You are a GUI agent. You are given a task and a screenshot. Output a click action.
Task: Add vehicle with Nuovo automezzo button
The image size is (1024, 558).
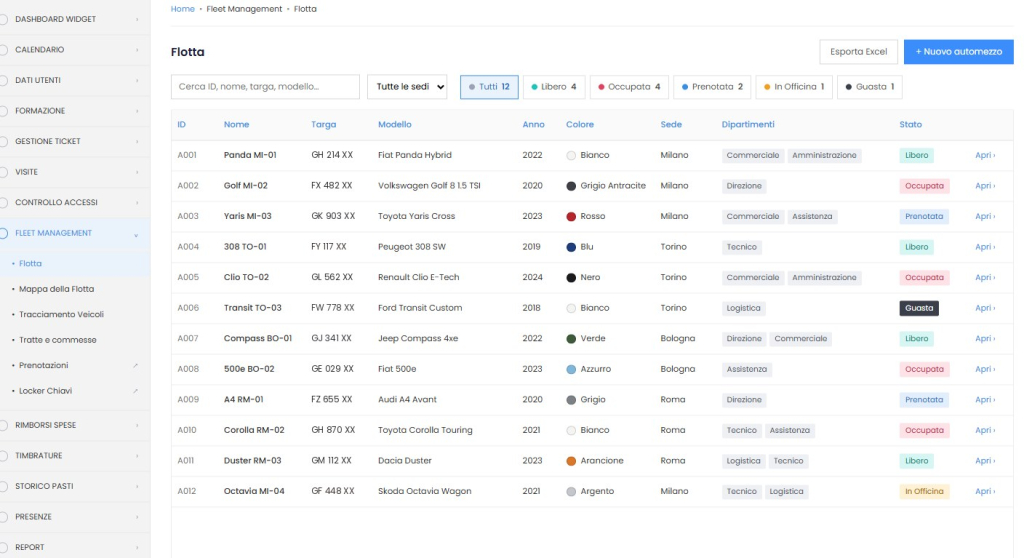(x=958, y=52)
